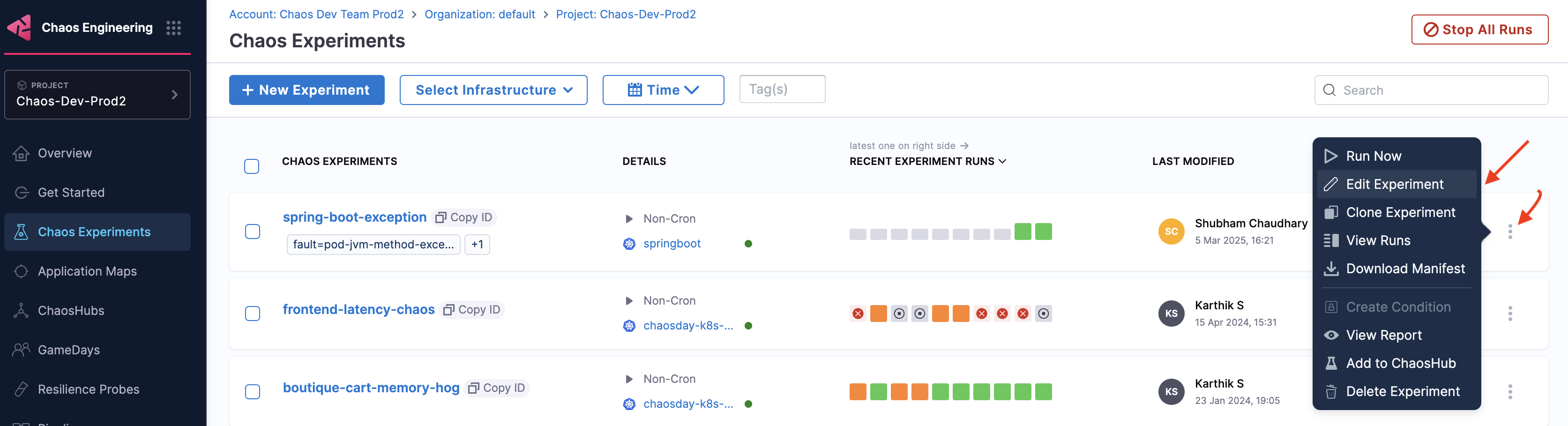The width and height of the screenshot is (1568, 426).
Task: Select the frontend-latency-chaos checkbox
Action: coord(252,314)
